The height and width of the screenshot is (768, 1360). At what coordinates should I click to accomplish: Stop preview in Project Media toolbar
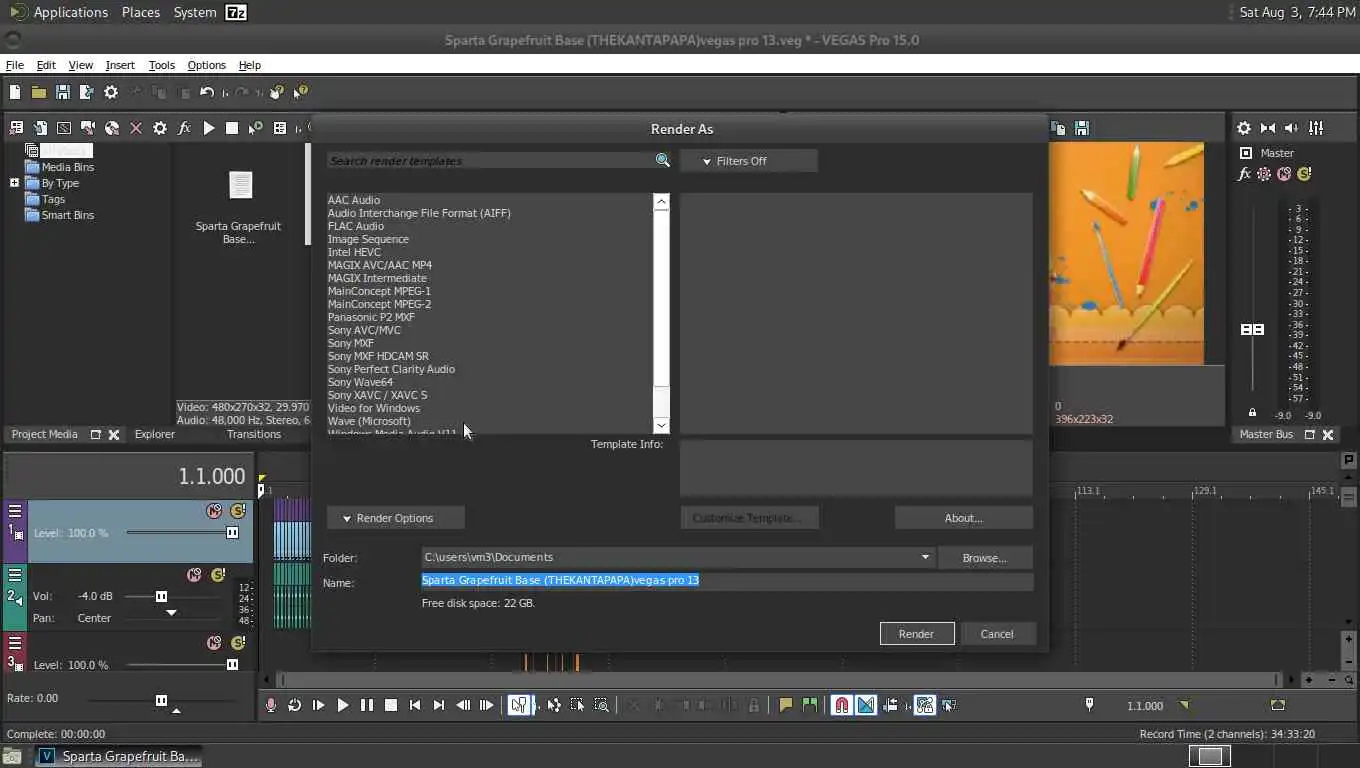(232, 128)
